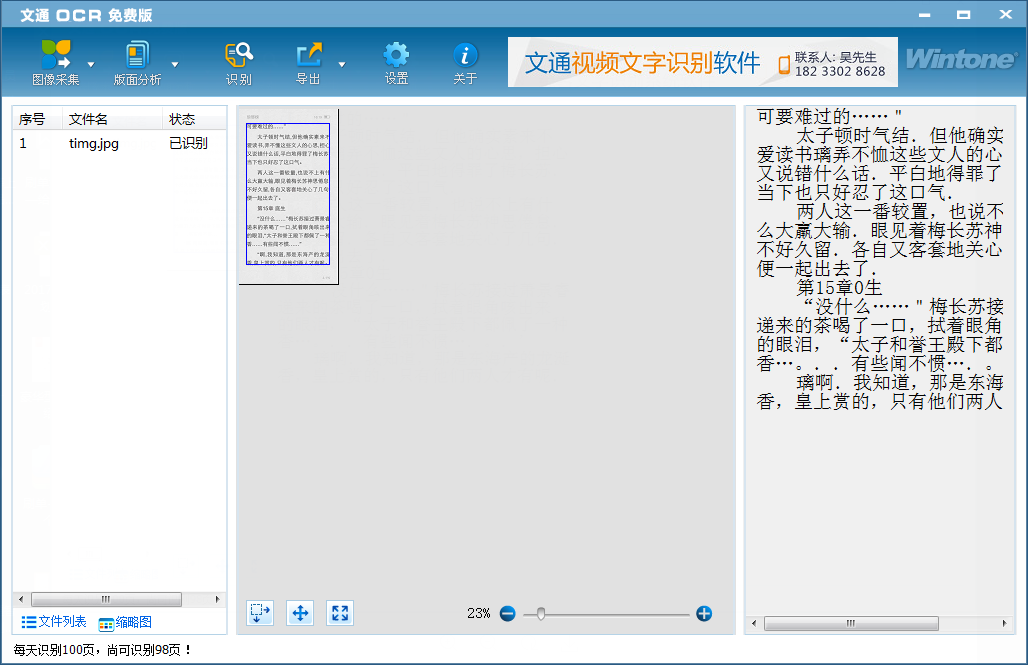Screen dimensions: 1028x665
Task: Open the 关于 about info icon
Action: point(465,56)
